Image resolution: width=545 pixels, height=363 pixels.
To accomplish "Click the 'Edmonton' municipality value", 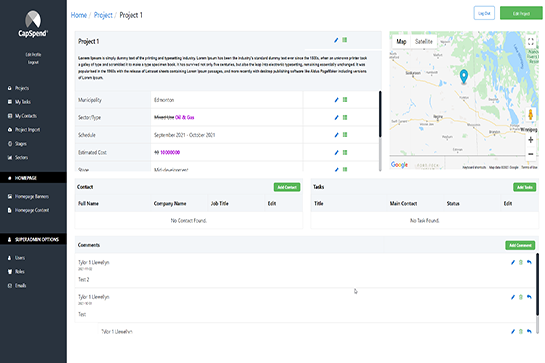I will (x=164, y=100).
